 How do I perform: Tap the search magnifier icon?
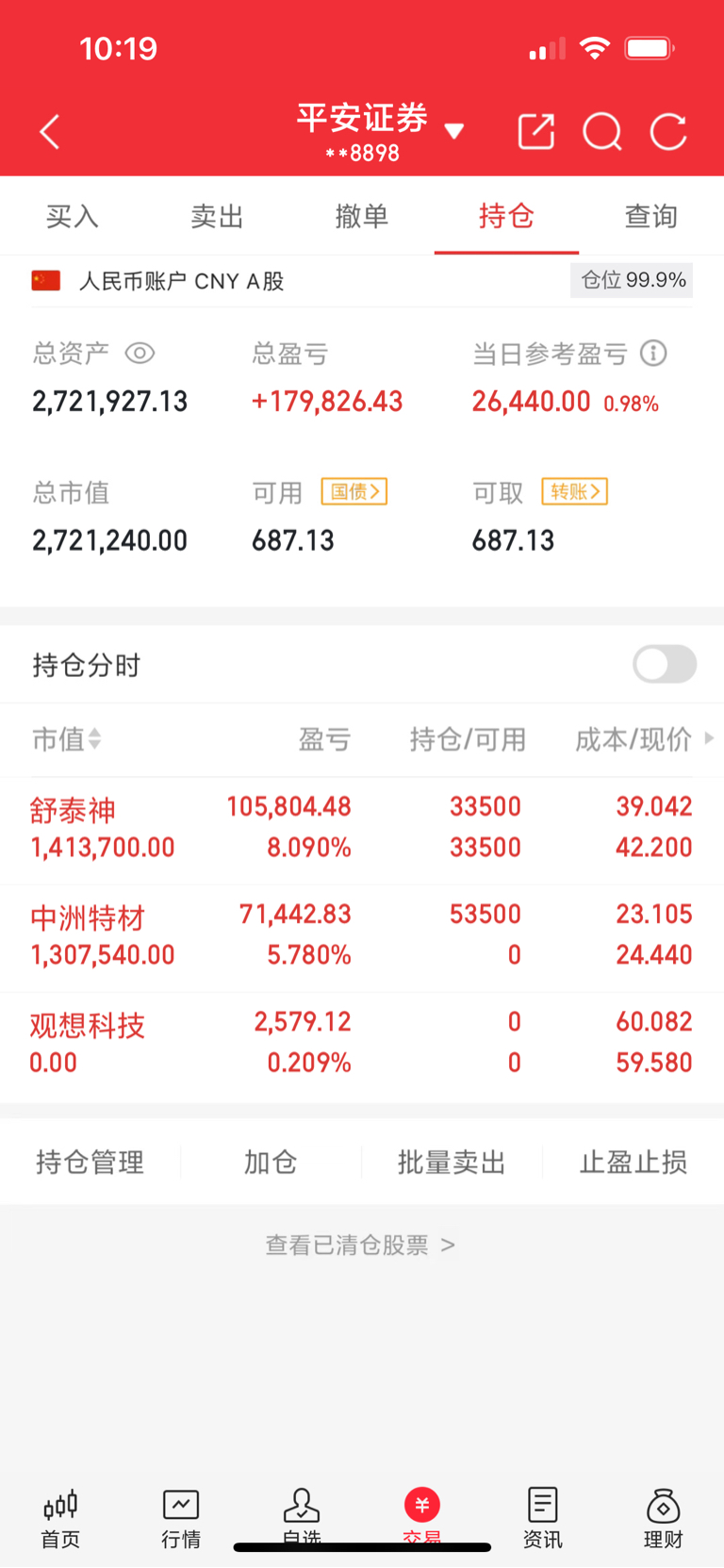click(x=602, y=132)
